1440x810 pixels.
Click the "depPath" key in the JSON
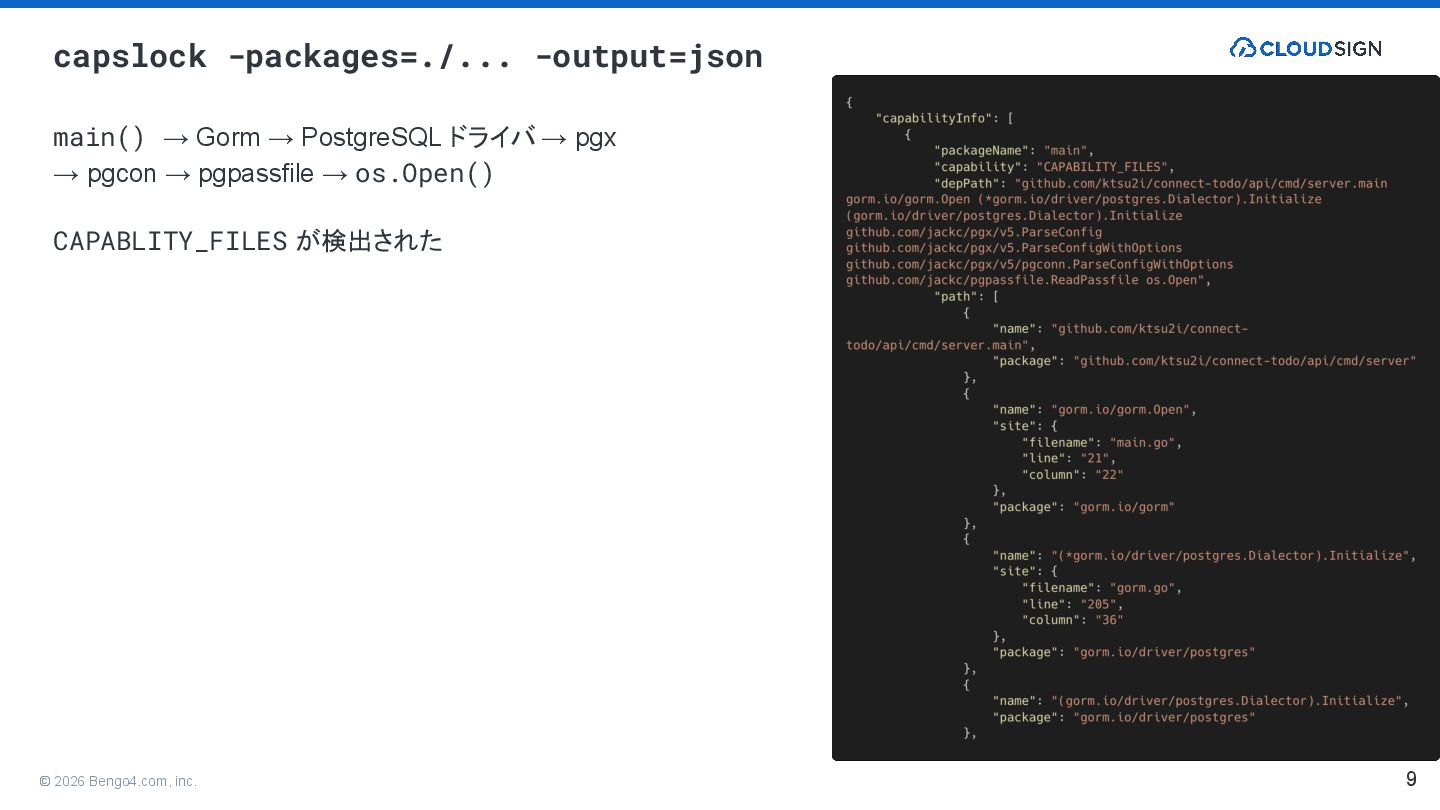(x=967, y=183)
